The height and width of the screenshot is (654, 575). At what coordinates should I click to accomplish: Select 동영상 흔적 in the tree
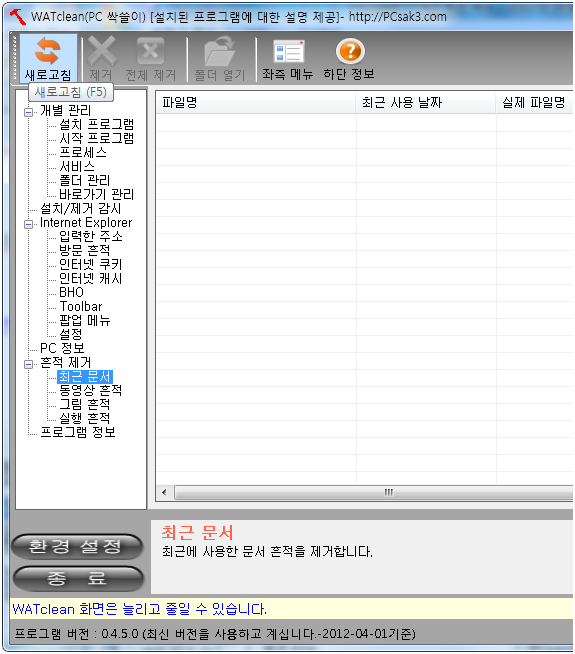90,390
